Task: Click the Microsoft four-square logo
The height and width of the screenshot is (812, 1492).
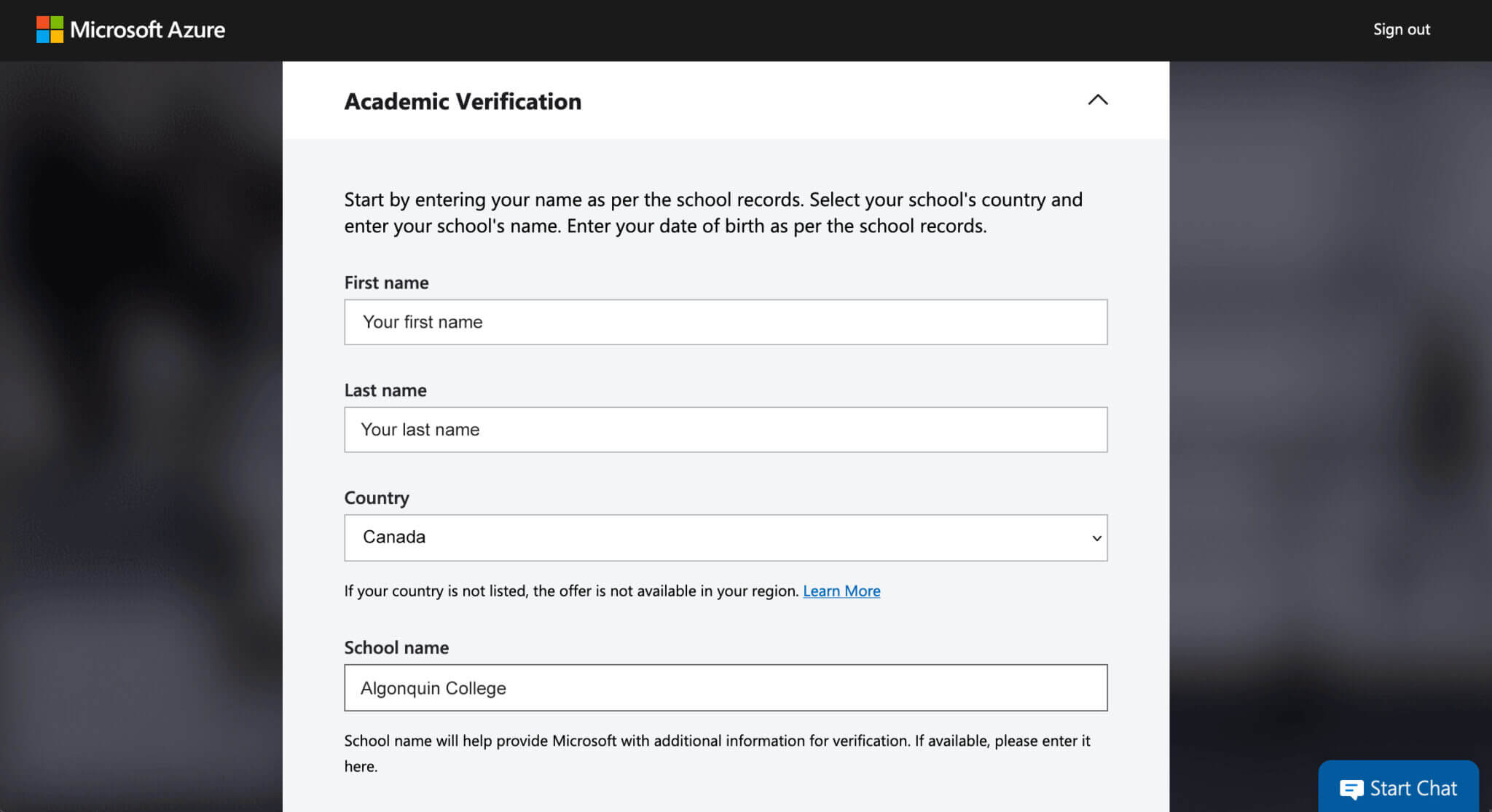Action: pos(50,30)
